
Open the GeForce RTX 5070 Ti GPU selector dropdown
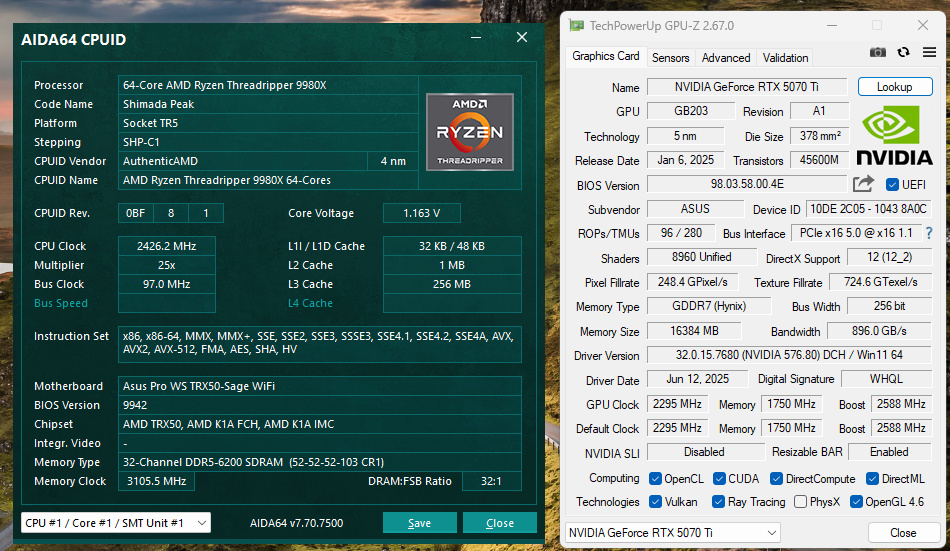673,533
